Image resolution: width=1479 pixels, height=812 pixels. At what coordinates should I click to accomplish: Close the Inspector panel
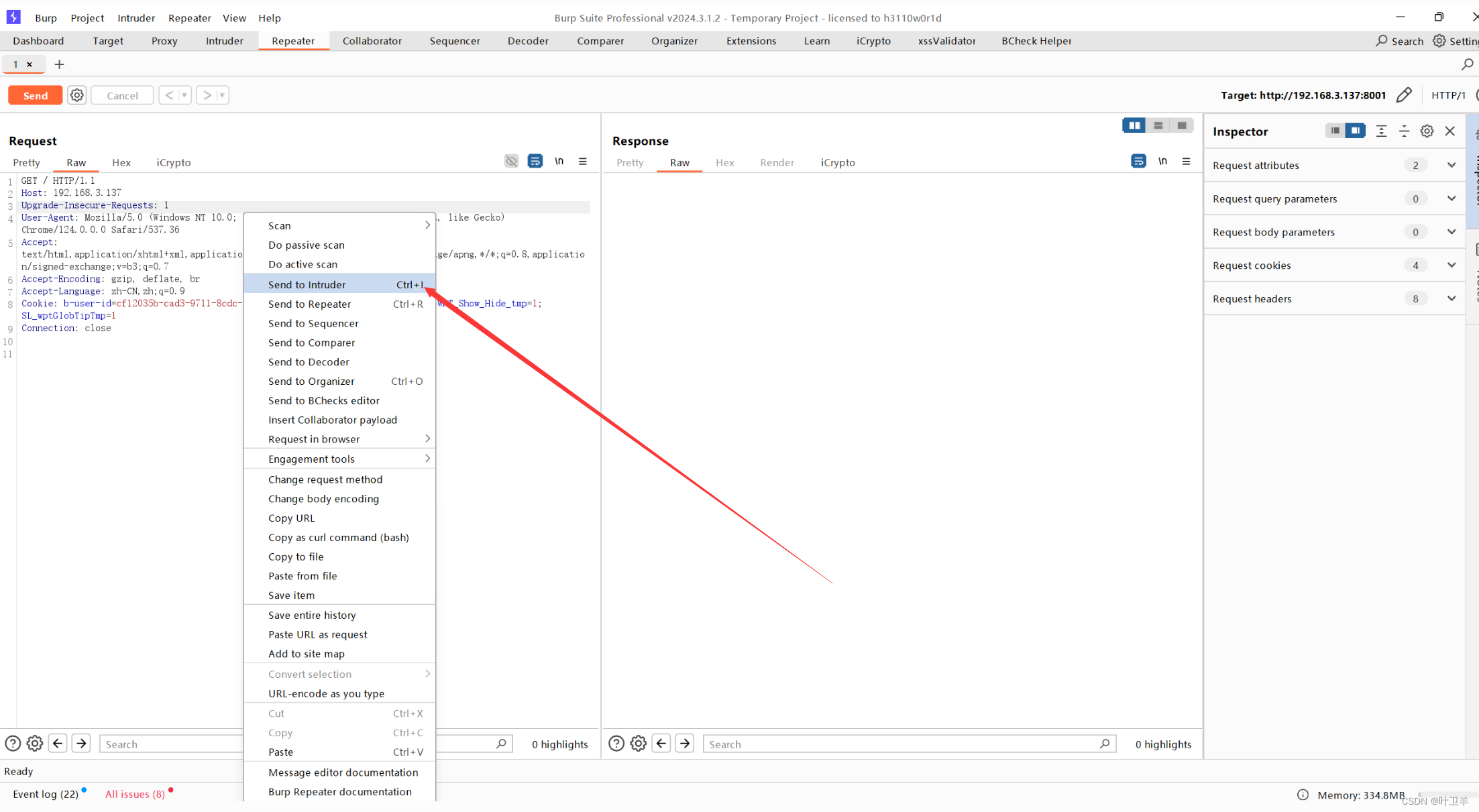pos(1450,131)
